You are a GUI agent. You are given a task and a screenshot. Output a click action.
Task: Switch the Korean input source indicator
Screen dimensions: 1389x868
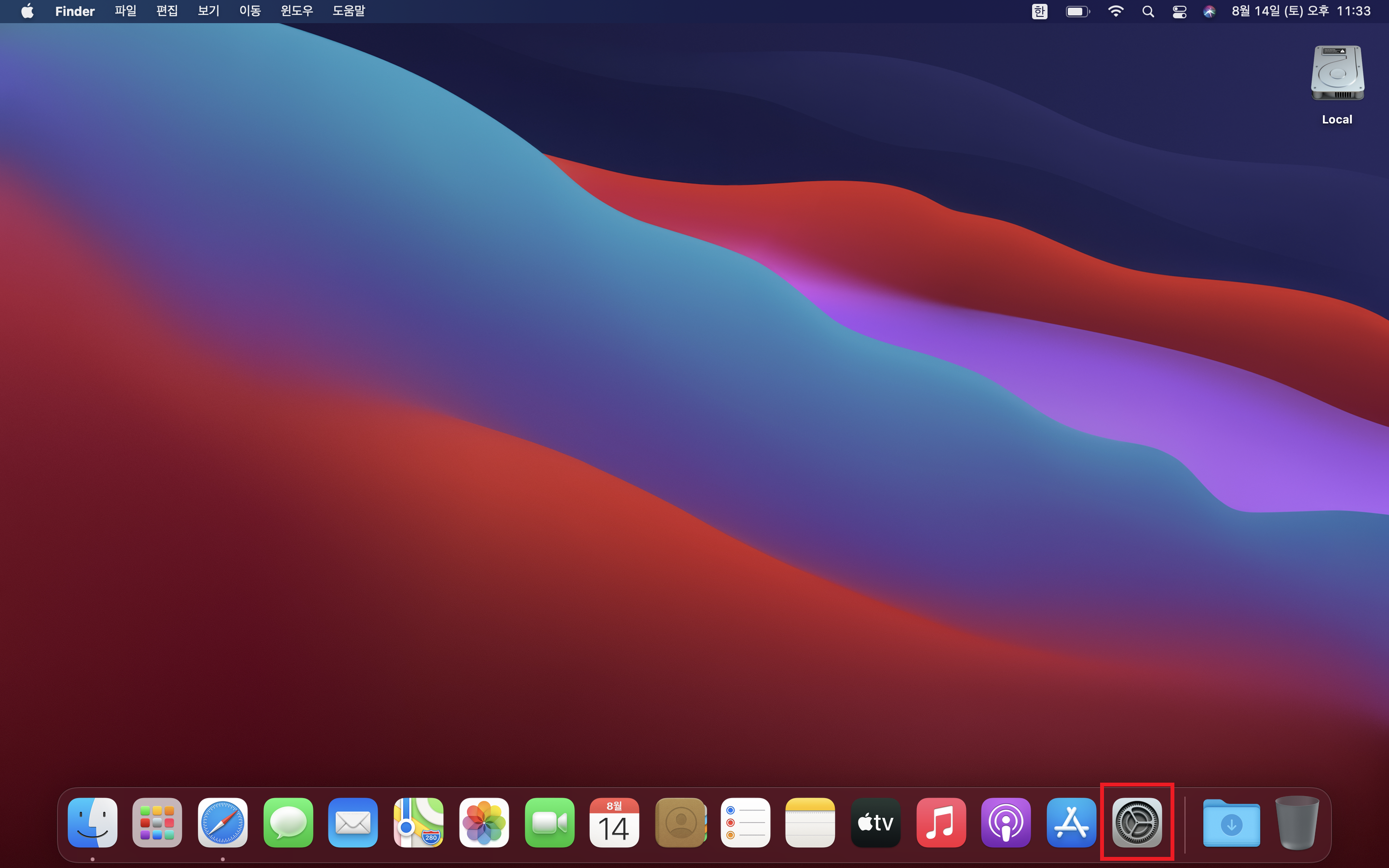point(1039,12)
